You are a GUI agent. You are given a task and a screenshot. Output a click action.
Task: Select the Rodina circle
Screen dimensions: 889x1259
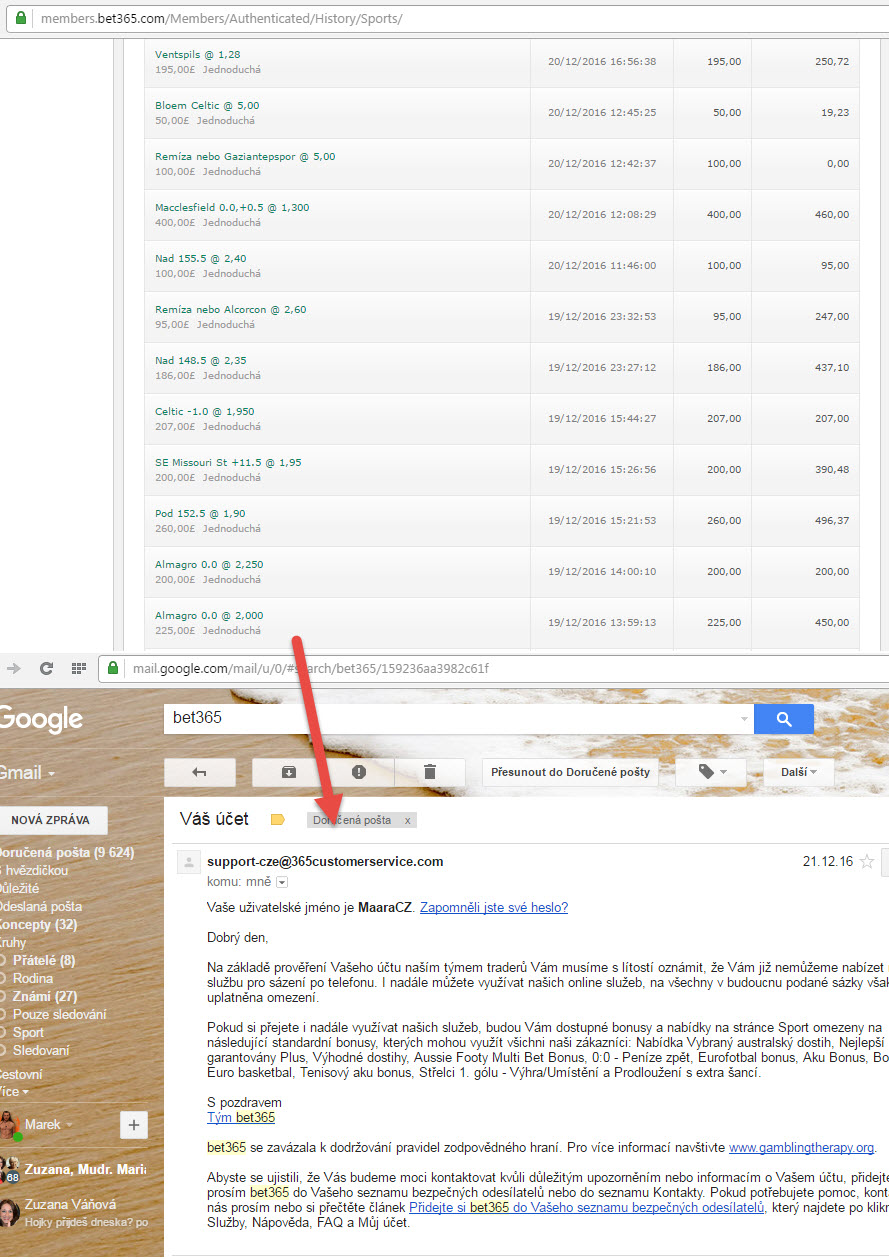click(33, 979)
